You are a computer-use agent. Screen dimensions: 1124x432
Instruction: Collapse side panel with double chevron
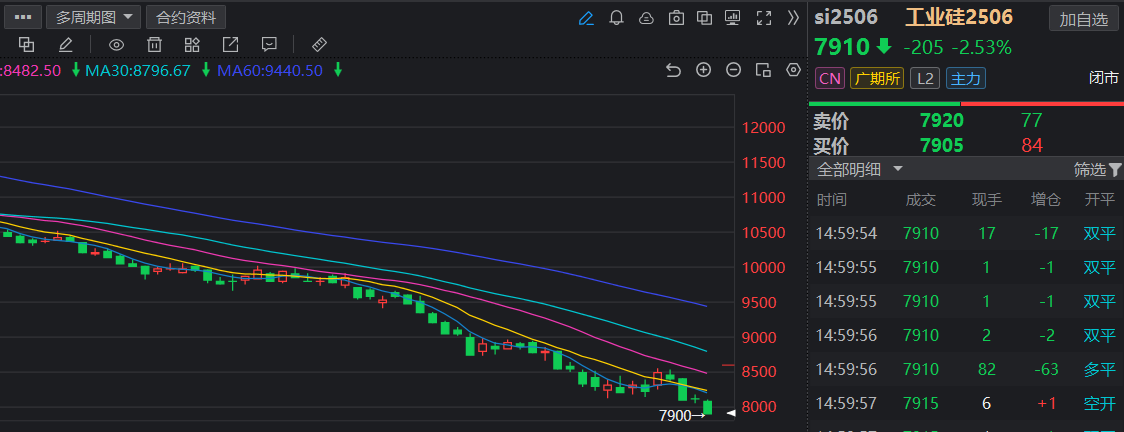tap(793, 18)
